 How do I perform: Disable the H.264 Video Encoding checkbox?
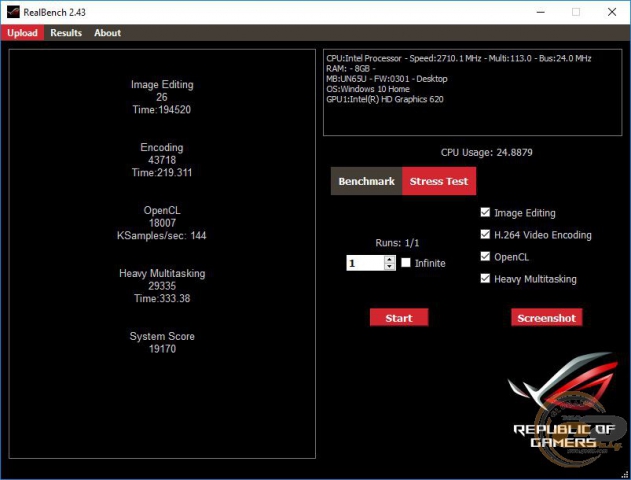pos(485,235)
